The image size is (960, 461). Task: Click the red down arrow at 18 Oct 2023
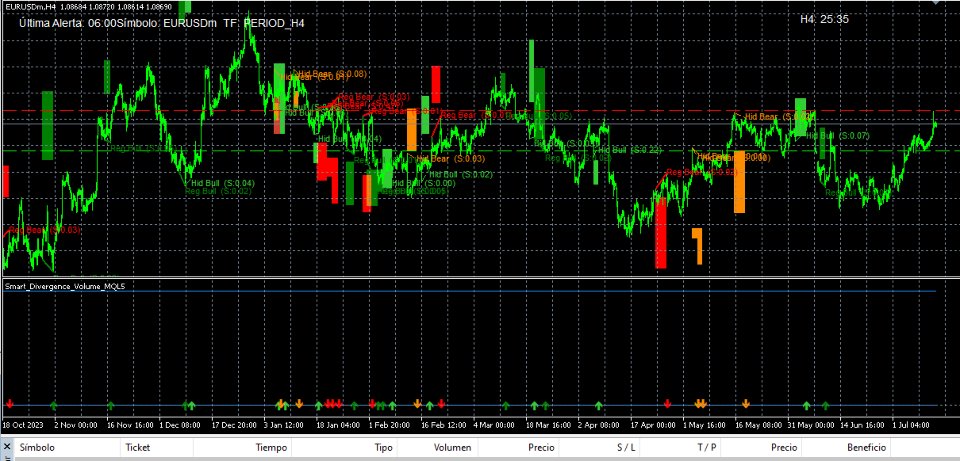[x=9, y=403]
